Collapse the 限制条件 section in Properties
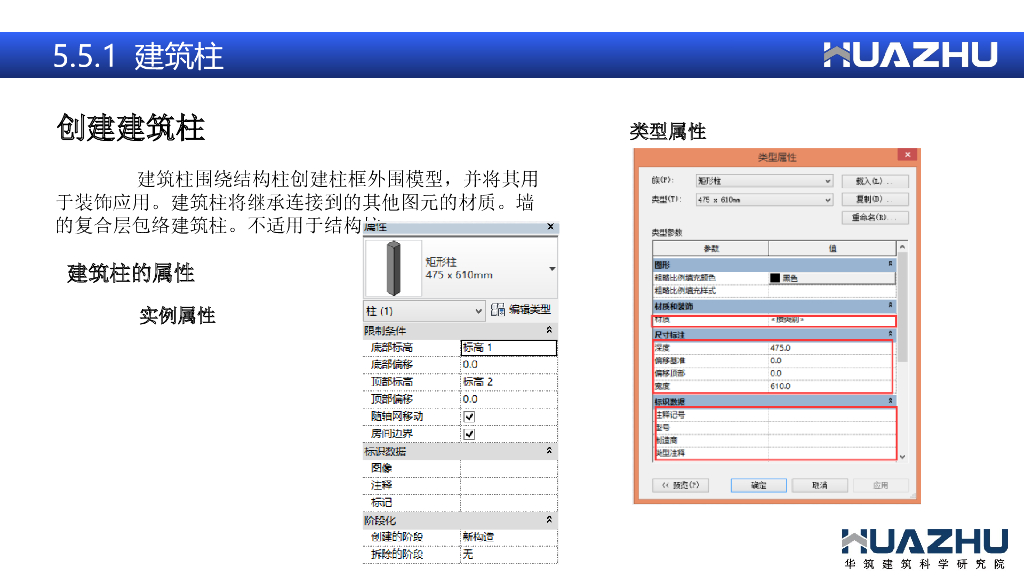1024x576 pixels. [548, 331]
